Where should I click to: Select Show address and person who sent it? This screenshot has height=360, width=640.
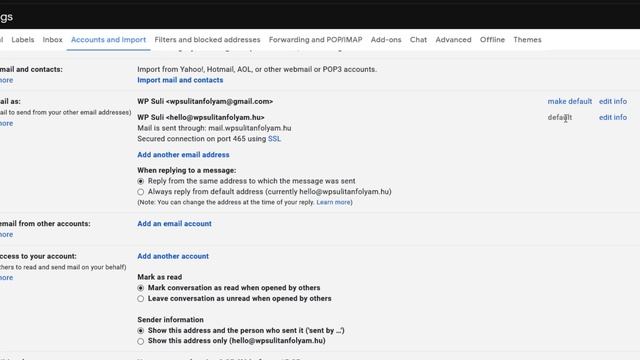[x=140, y=331]
